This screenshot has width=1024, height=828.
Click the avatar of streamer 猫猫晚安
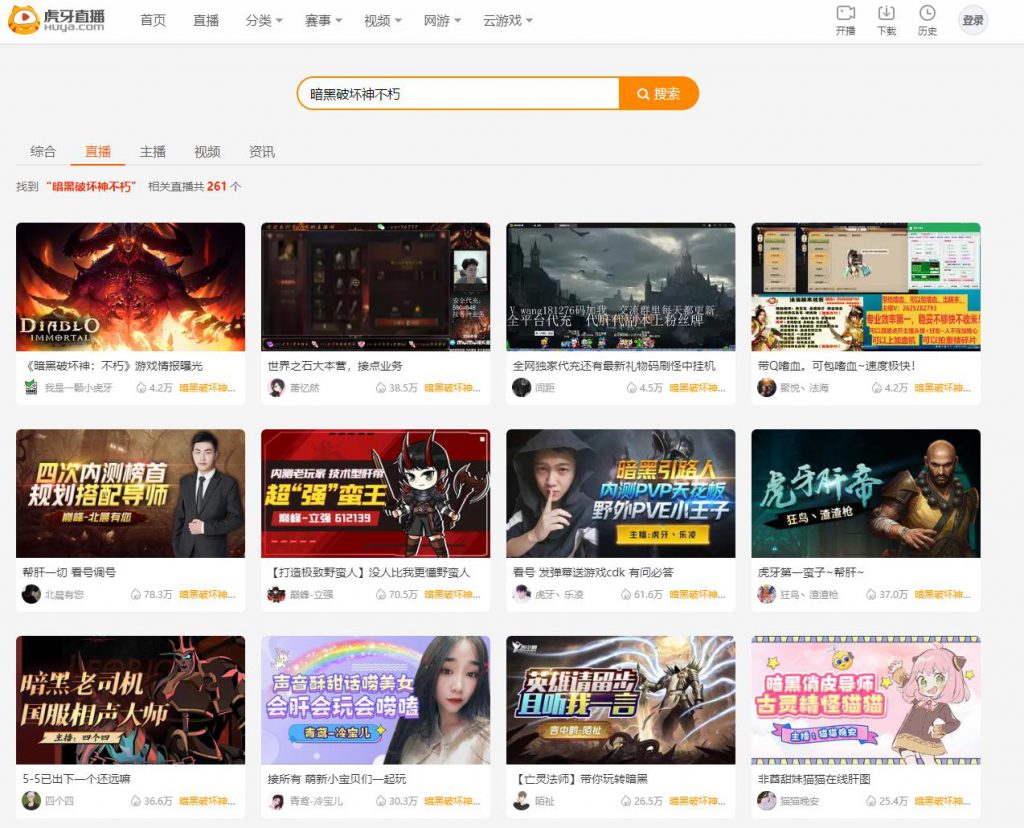pos(766,801)
